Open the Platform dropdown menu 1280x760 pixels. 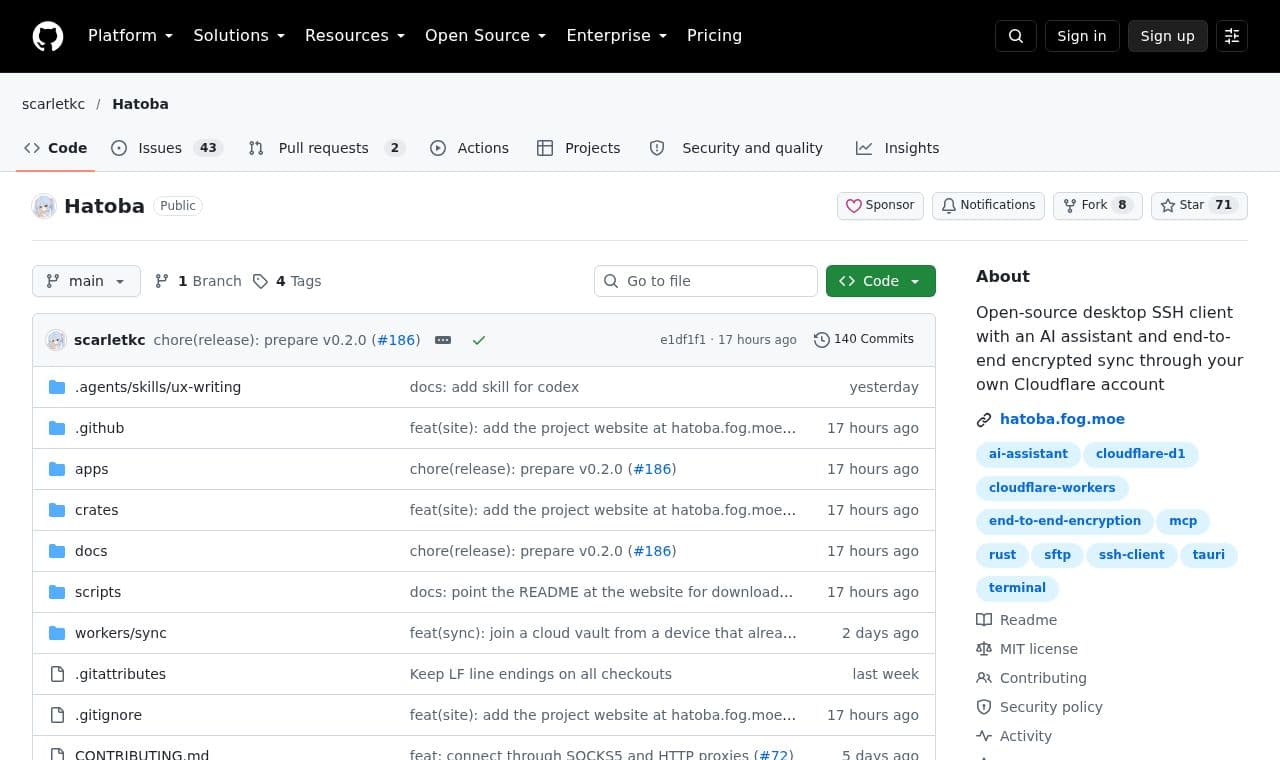tap(131, 36)
